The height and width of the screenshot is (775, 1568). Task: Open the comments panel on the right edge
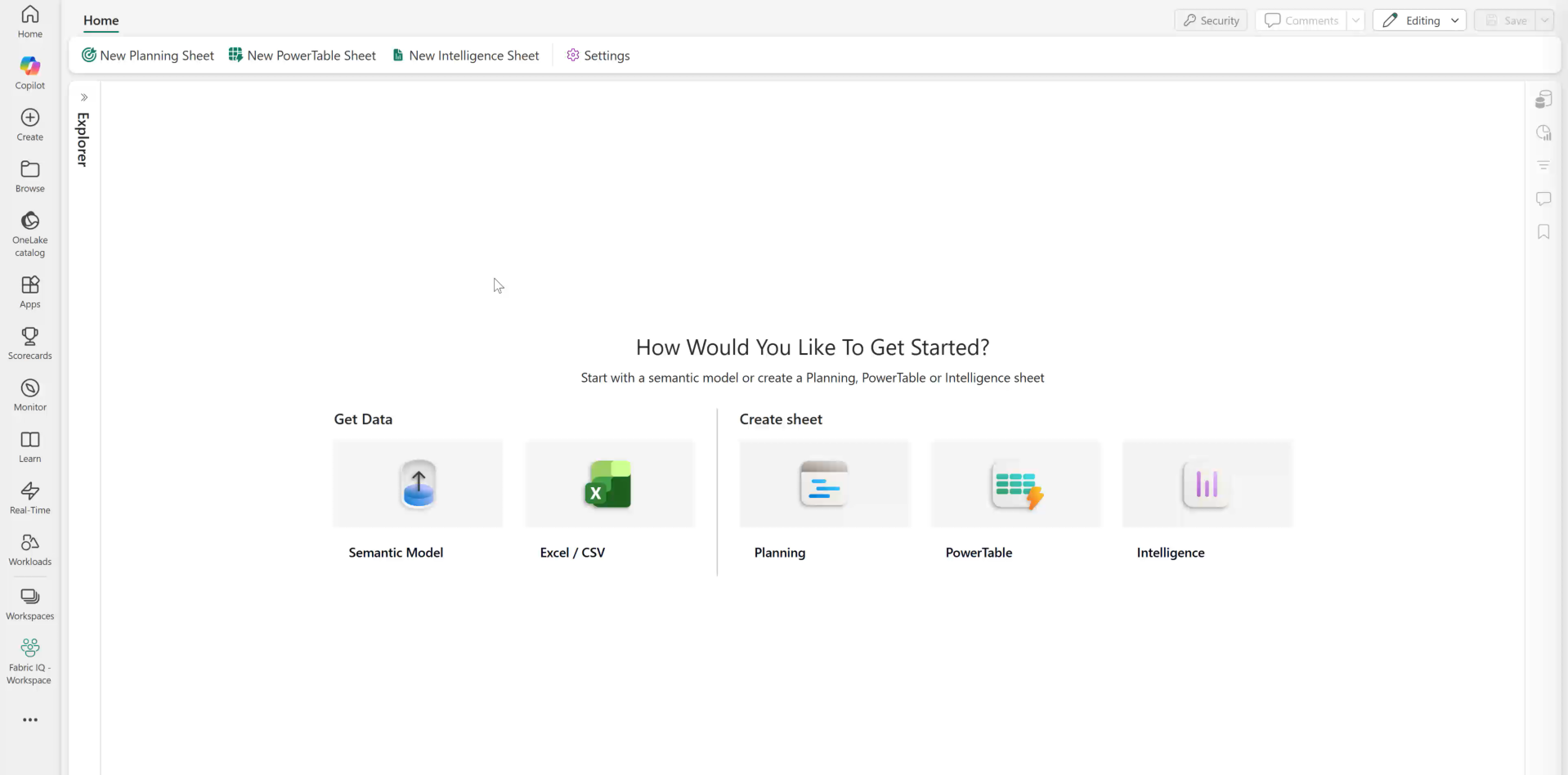click(1543, 198)
